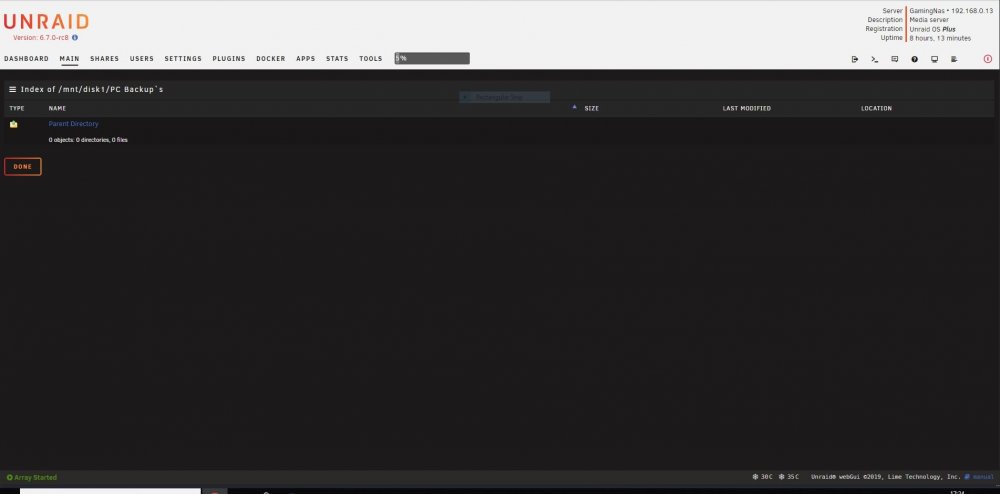Screen dimensions: 1000x494
Task: Click the 'Array Started' status text
Action: click(x=36, y=477)
